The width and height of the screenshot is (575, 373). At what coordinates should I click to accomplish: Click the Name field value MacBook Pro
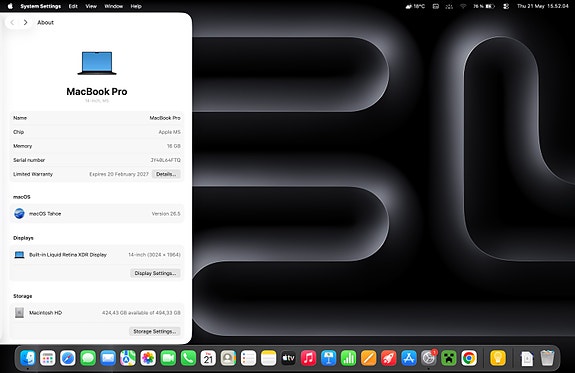point(165,118)
